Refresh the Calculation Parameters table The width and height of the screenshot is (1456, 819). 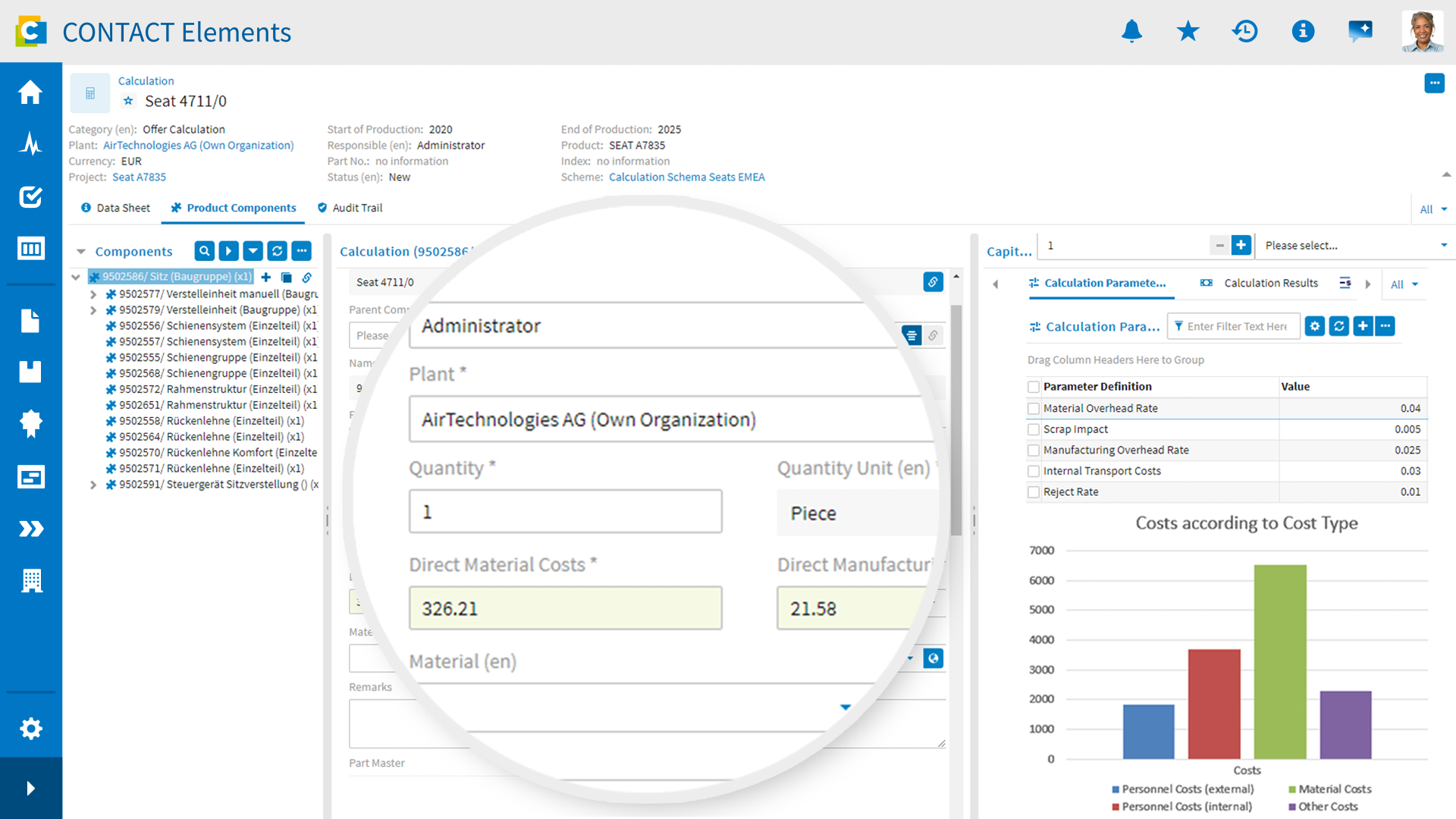1339,326
